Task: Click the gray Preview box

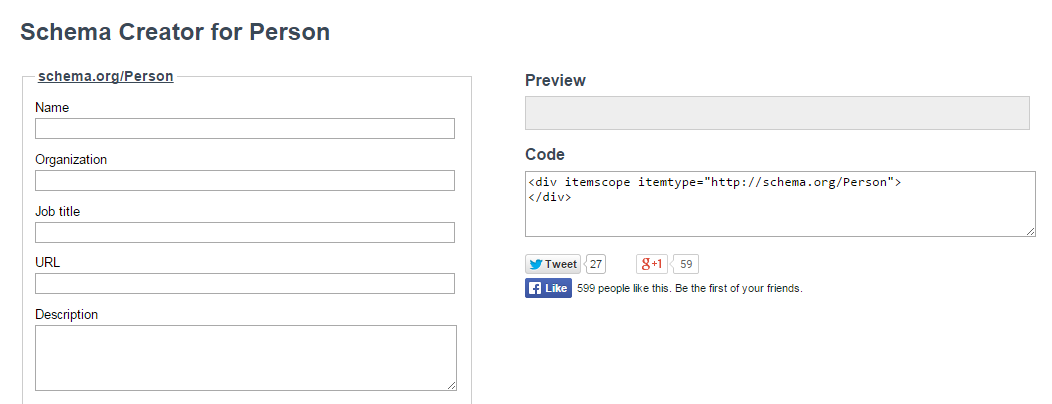Action: click(777, 113)
